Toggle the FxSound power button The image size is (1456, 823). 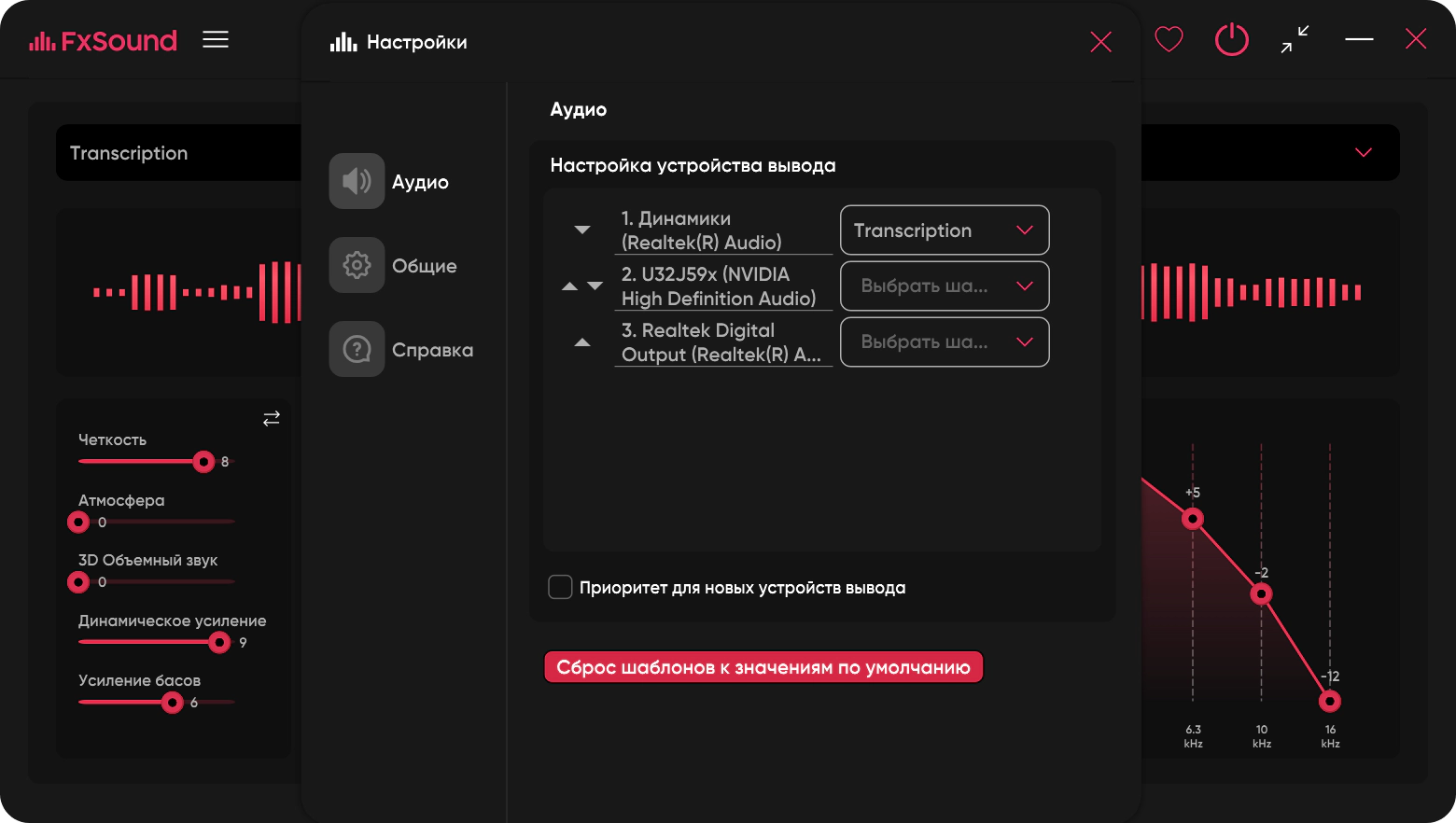coord(1232,39)
